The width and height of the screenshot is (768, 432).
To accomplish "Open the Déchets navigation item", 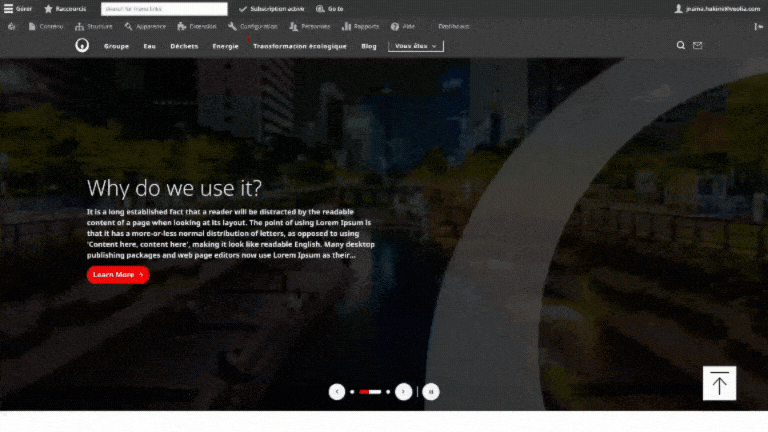I will 184,46.
